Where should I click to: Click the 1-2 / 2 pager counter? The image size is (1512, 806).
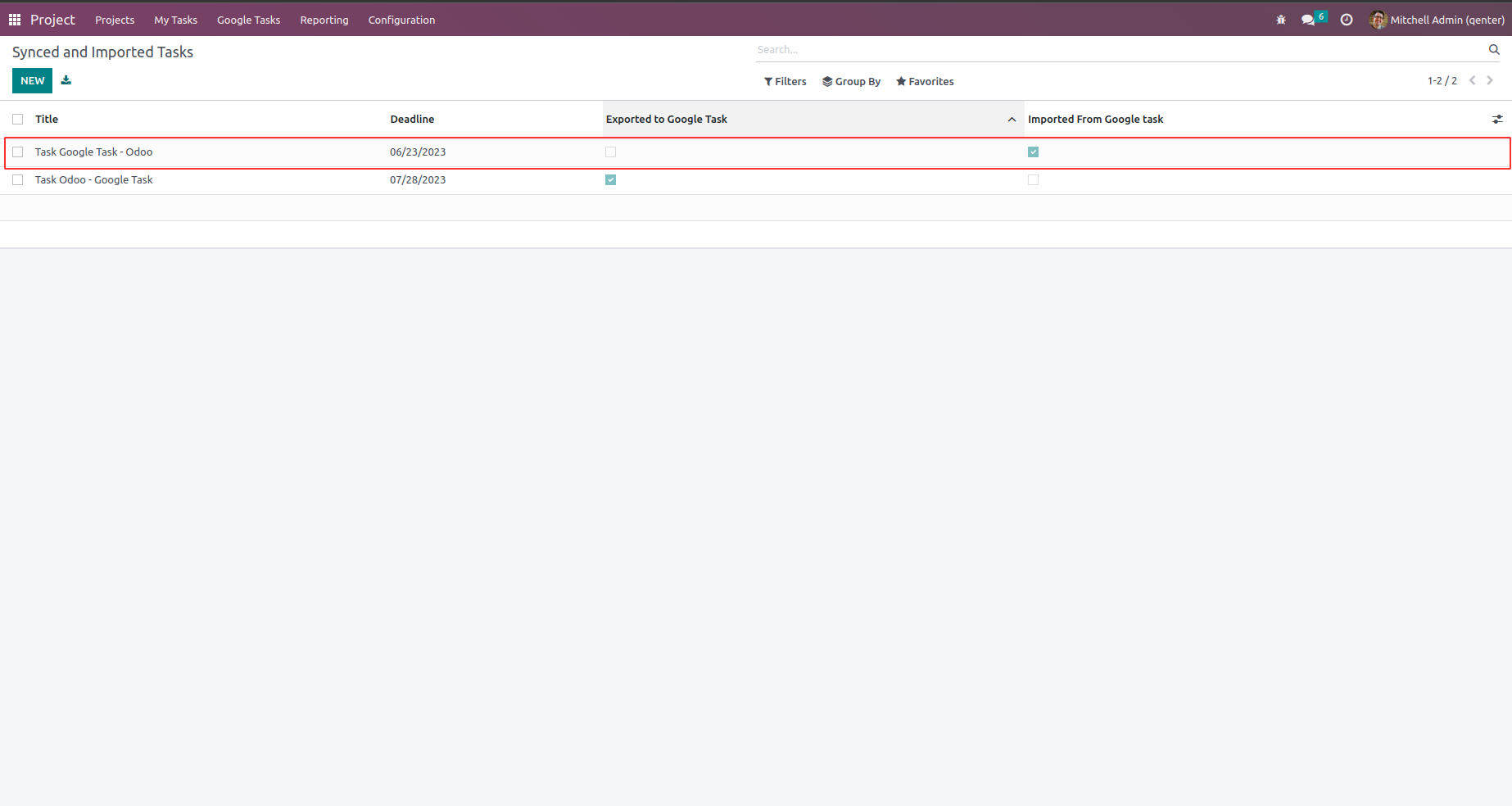(x=1442, y=80)
